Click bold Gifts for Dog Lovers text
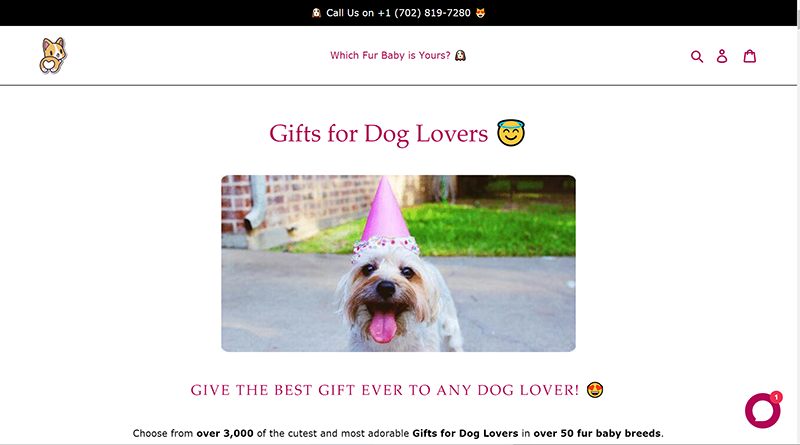This screenshot has height=445, width=800. (x=465, y=433)
